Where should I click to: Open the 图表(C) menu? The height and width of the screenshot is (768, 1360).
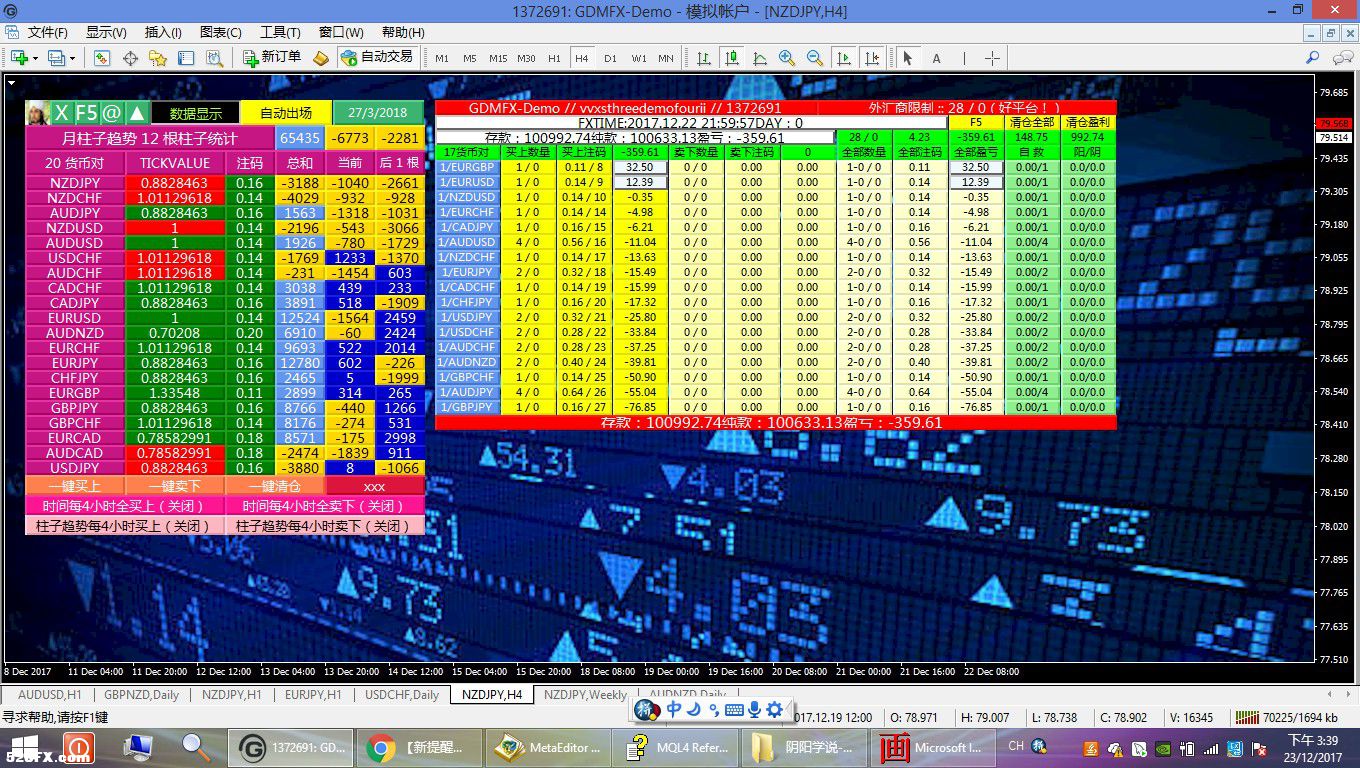point(221,32)
